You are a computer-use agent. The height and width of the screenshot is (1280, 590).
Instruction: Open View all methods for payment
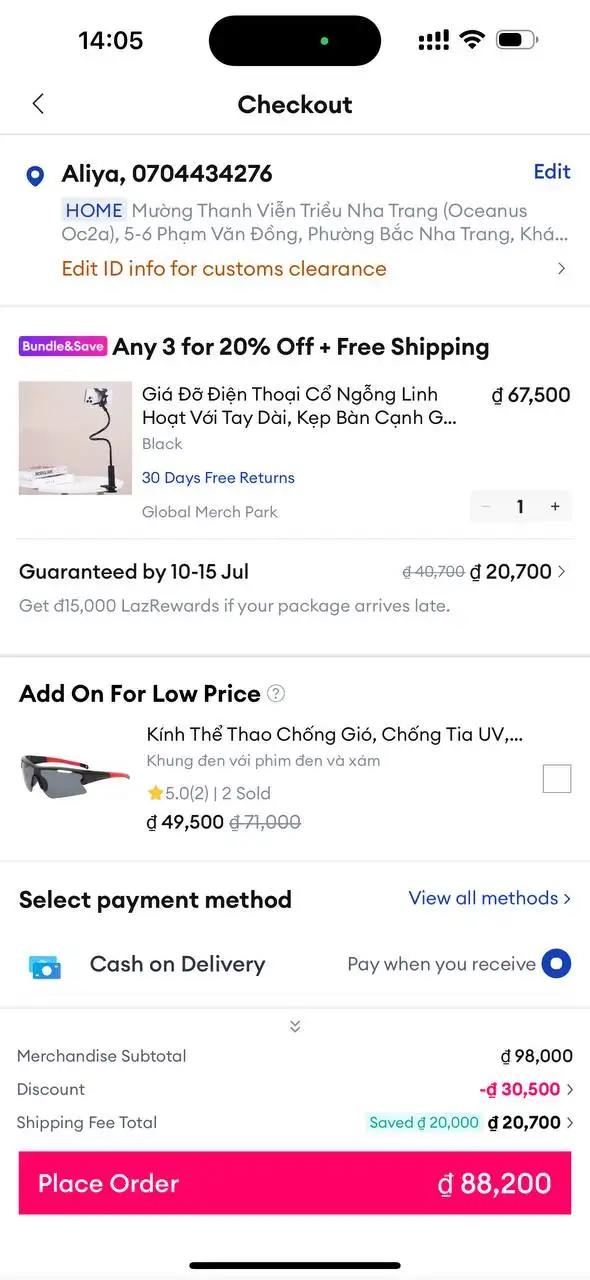click(490, 898)
